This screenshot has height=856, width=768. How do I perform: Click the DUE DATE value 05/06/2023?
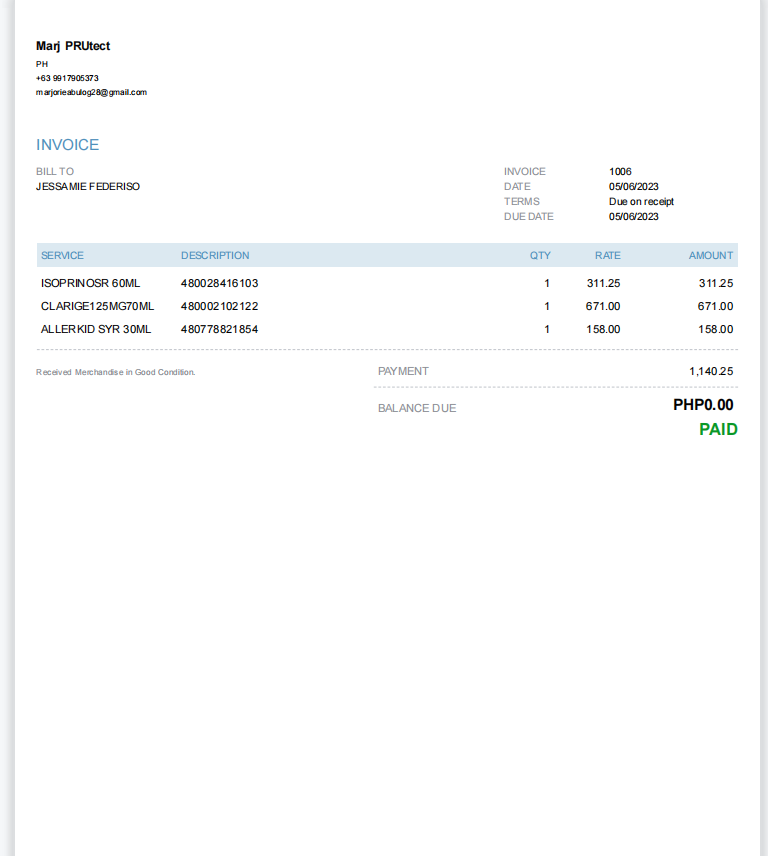click(634, 217)
